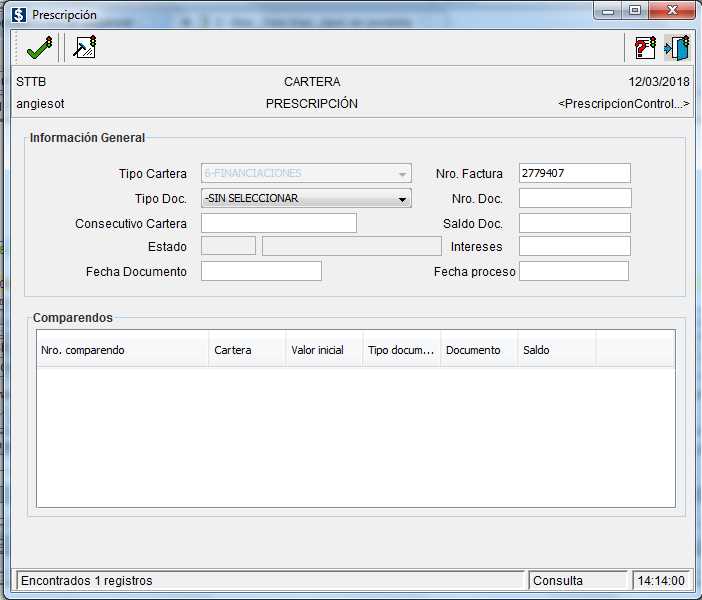Click the Fecha Documento input field
Image resolution: width=702 pixels, height=600 pixels.
pyautogui.click(x=261, y=271)
